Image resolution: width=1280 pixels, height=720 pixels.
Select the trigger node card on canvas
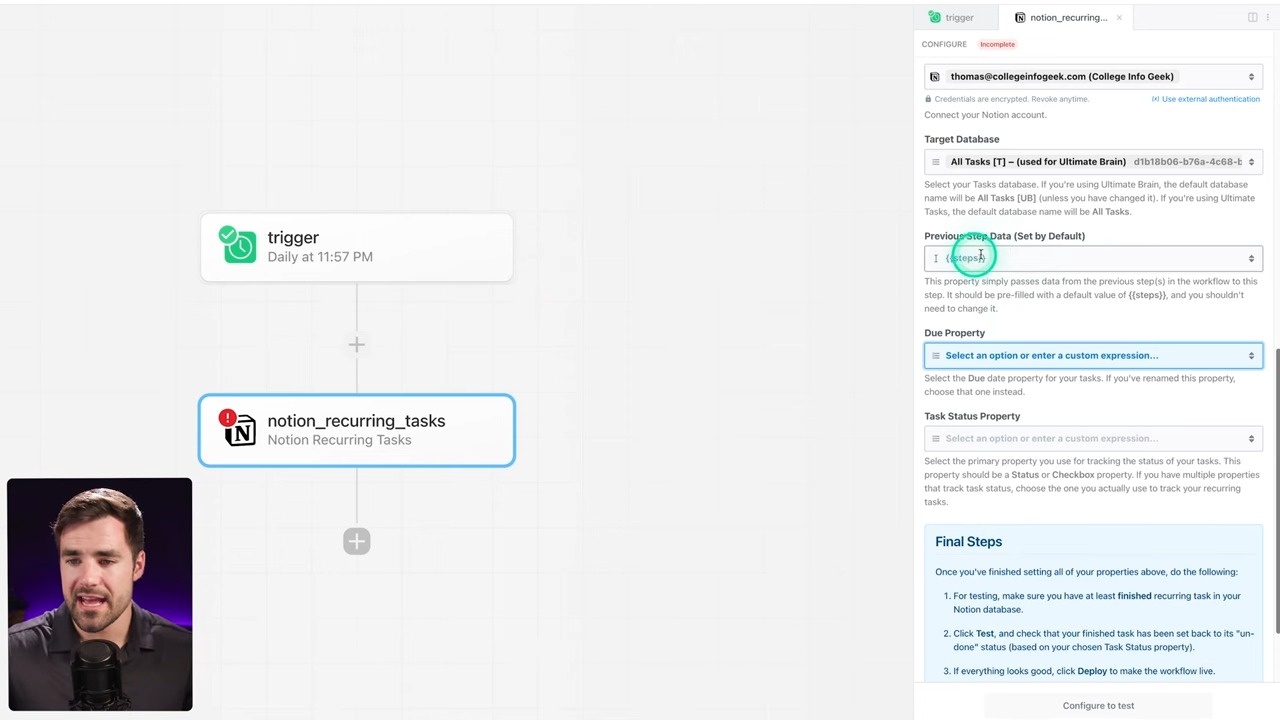(356, 247)
